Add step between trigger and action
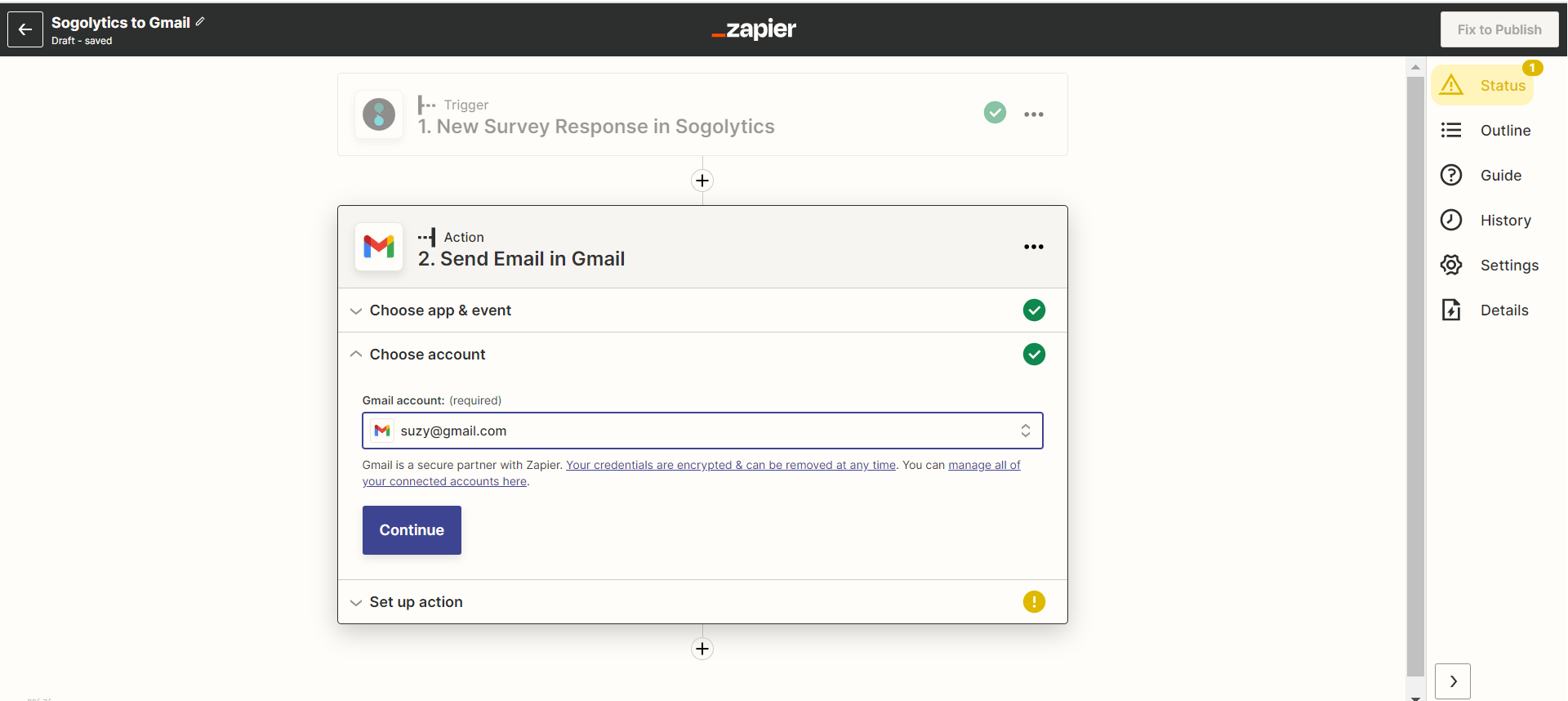1568x701 pixels. [x=702, y=181]
